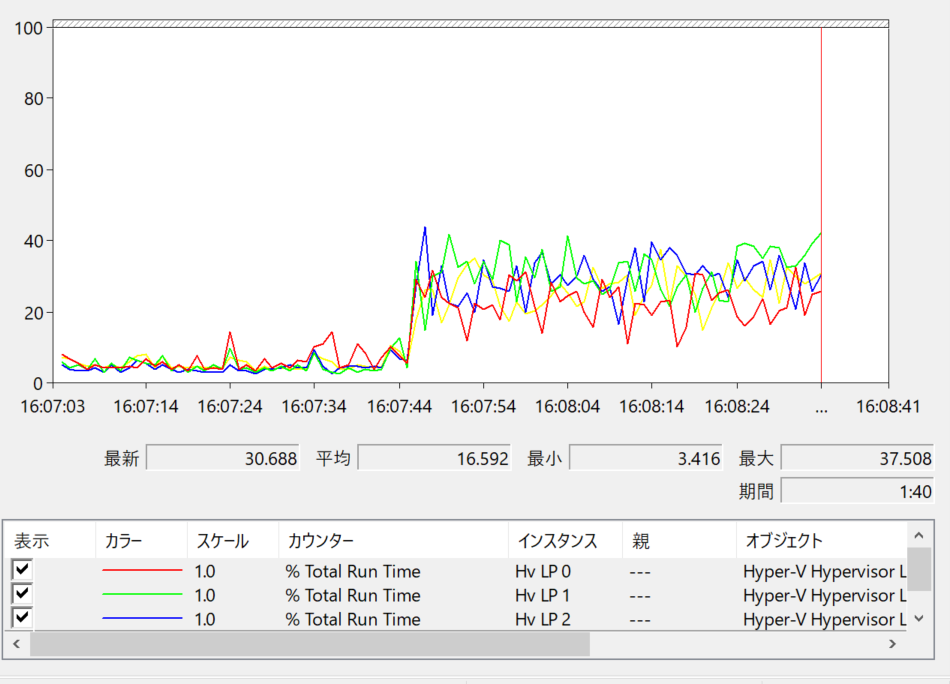Click the counter list scroll down arrow
The image size is (950, 684).
(x=919, y=619)
